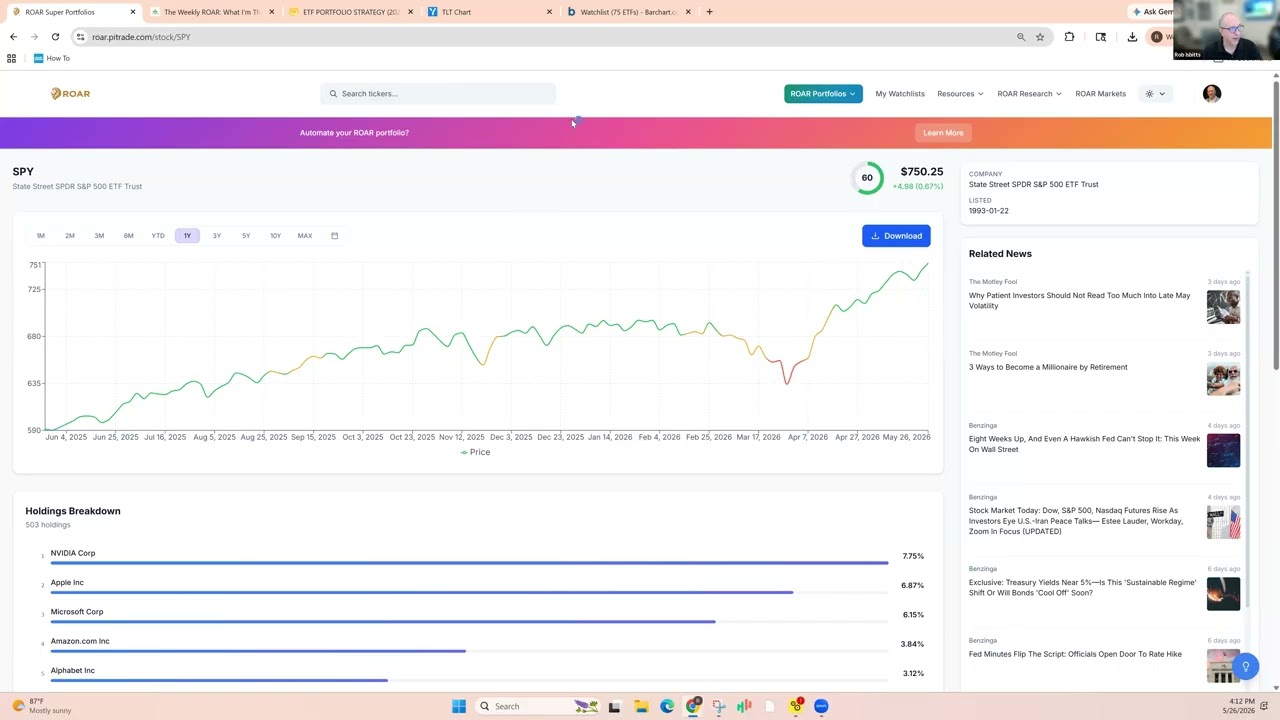Open browser downloads icon
This screenshot has height=720, width=1280.
pos(1132,37)
